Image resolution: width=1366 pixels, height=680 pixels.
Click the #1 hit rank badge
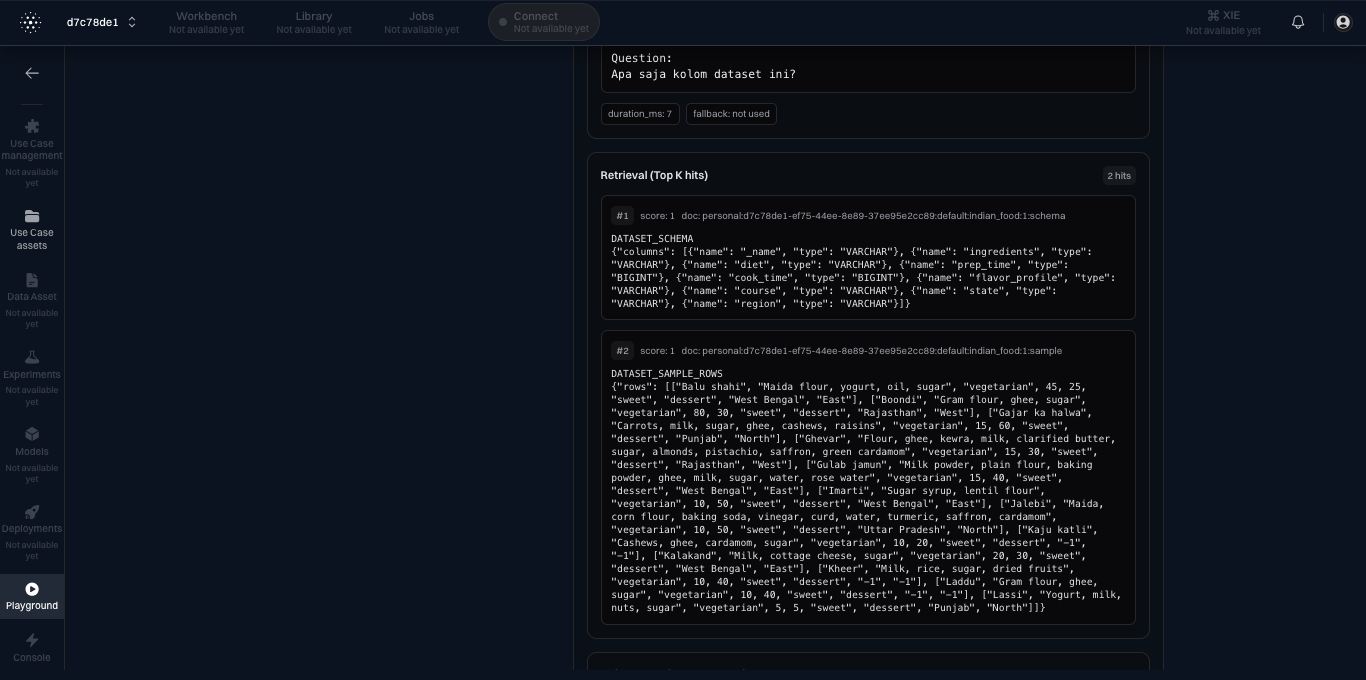[622, 216]
